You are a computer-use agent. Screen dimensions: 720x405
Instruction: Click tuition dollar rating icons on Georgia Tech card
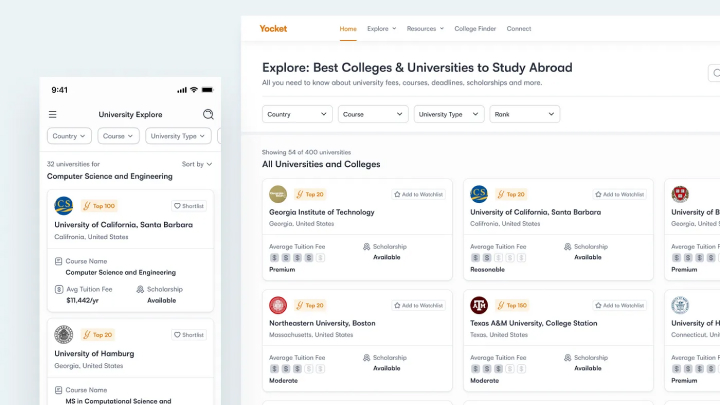297,258
